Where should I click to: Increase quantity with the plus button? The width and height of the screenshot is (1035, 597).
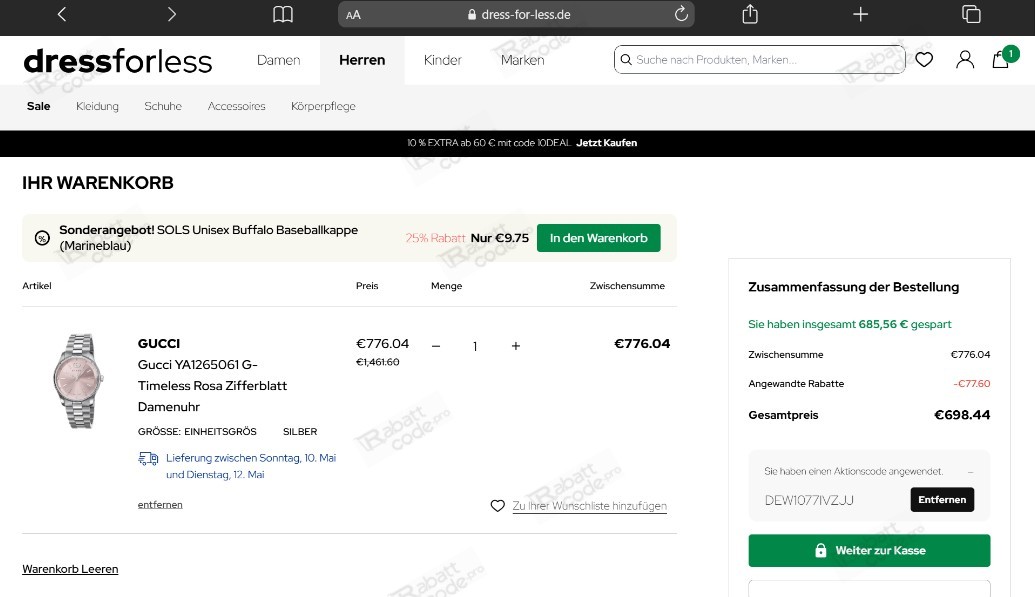[516, 346]
